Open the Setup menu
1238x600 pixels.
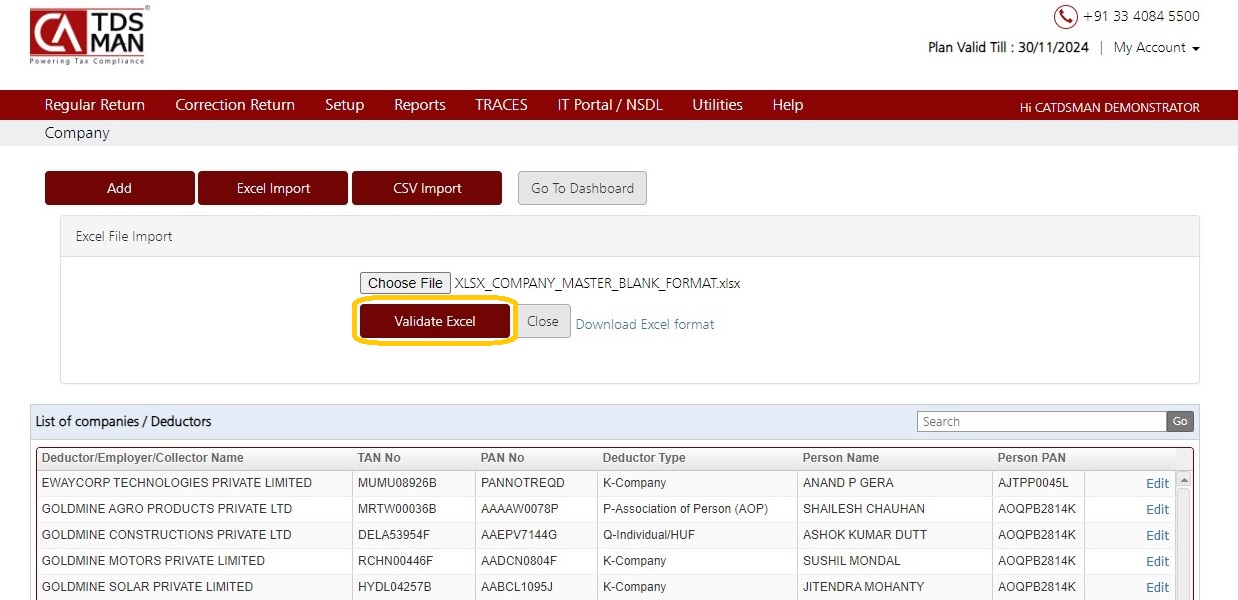344,105
